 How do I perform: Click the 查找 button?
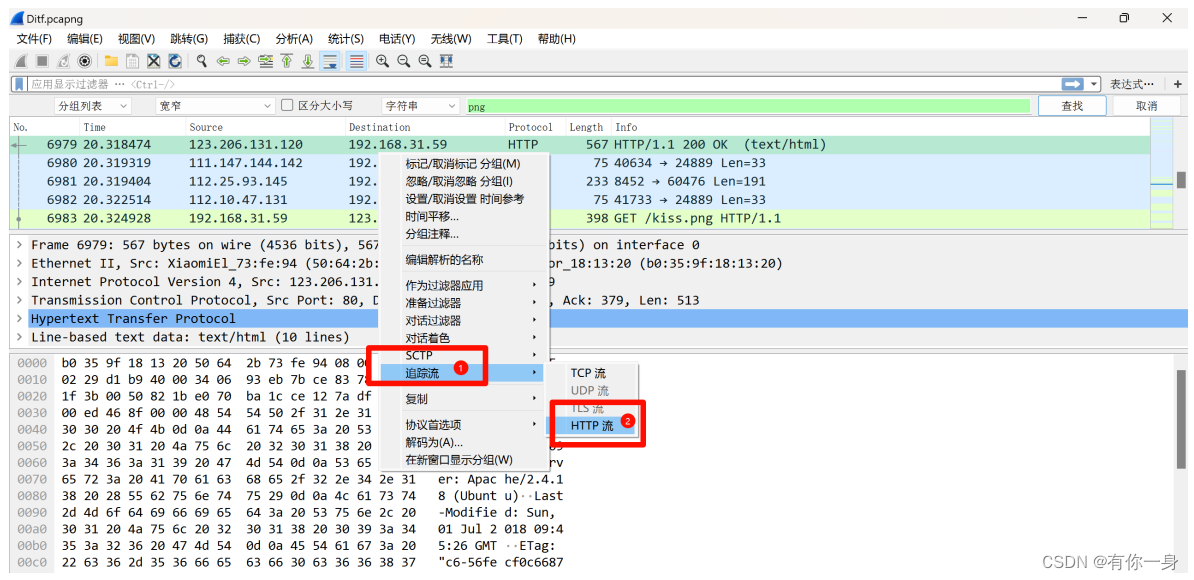pyautogui.click(x=1070, y=105)
